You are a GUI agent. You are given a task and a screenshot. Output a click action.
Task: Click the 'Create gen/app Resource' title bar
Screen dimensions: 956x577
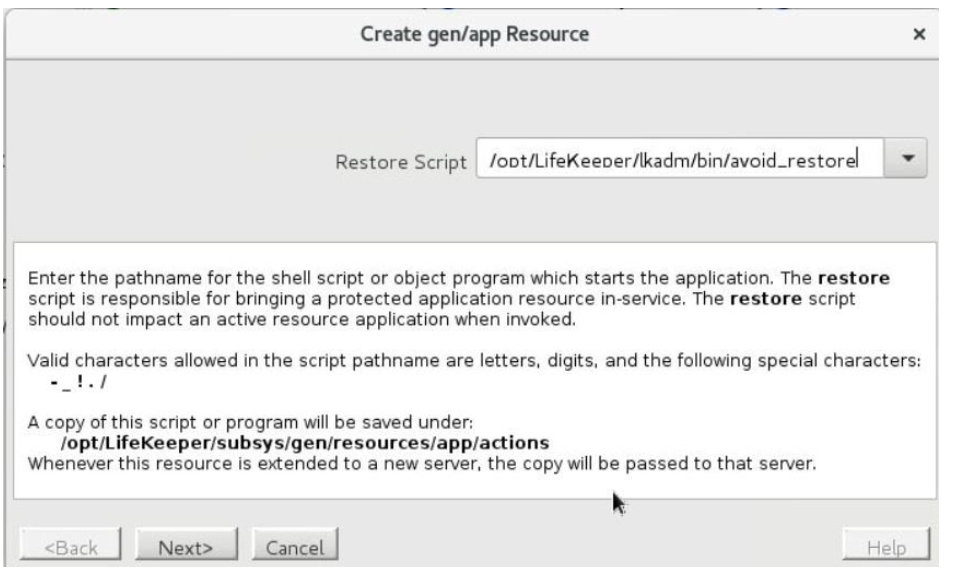pos(475,36)
